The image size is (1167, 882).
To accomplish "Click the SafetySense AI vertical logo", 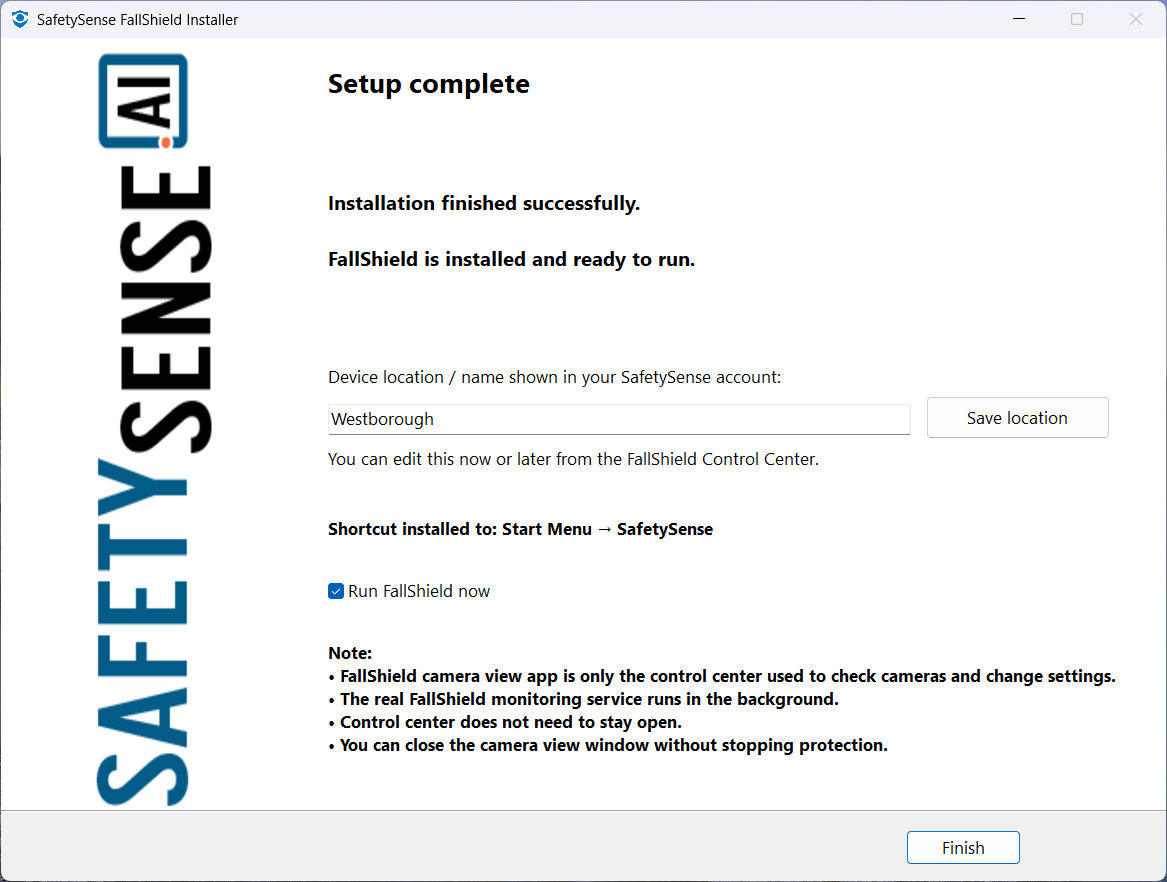I will (x=154, y=429).
